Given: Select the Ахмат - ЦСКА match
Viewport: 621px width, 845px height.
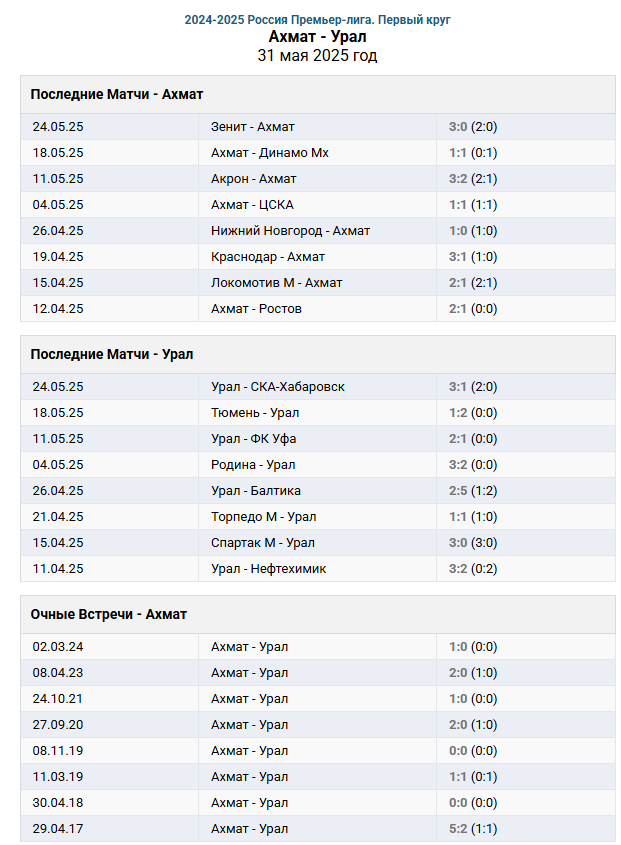Looking at the screenshot, I should [252, 205].
